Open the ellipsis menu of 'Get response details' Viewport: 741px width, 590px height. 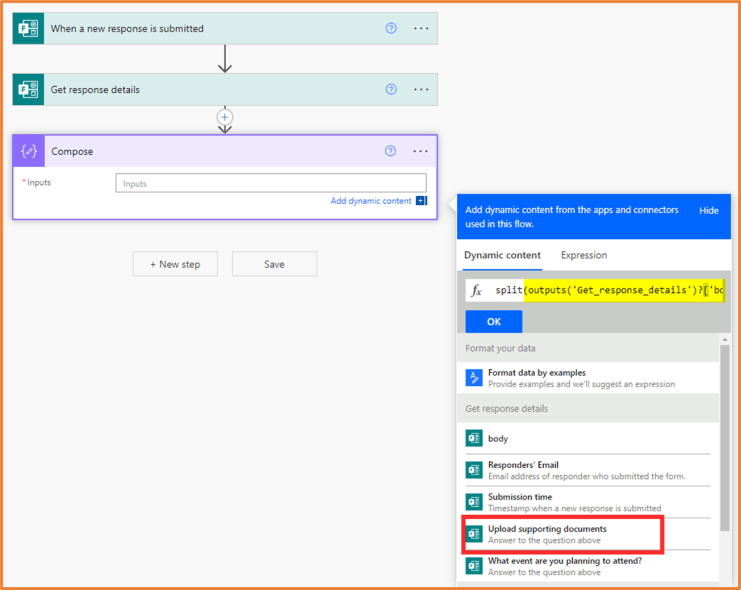pos(421,89)
